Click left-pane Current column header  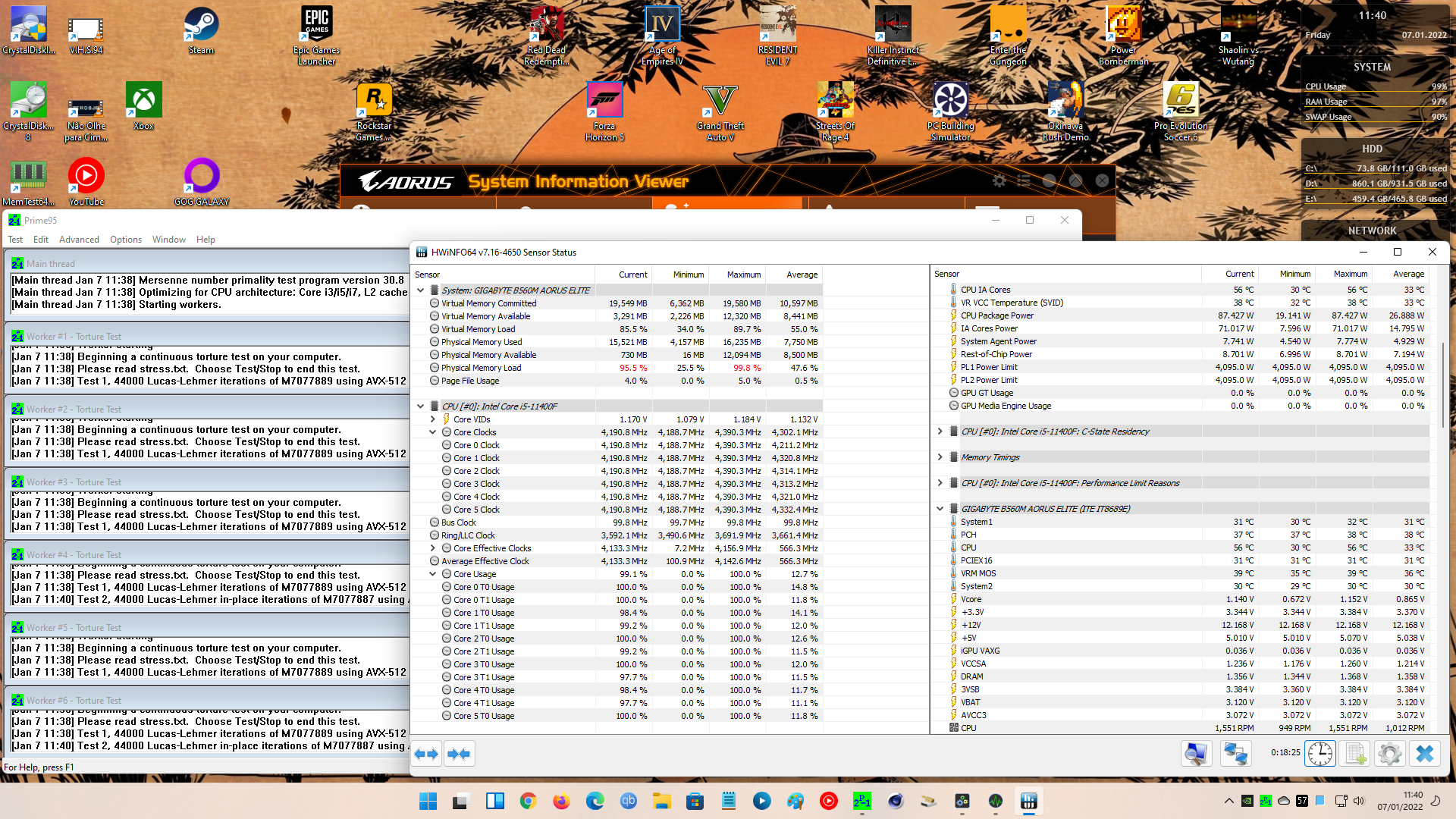click(x=624, y=275)
